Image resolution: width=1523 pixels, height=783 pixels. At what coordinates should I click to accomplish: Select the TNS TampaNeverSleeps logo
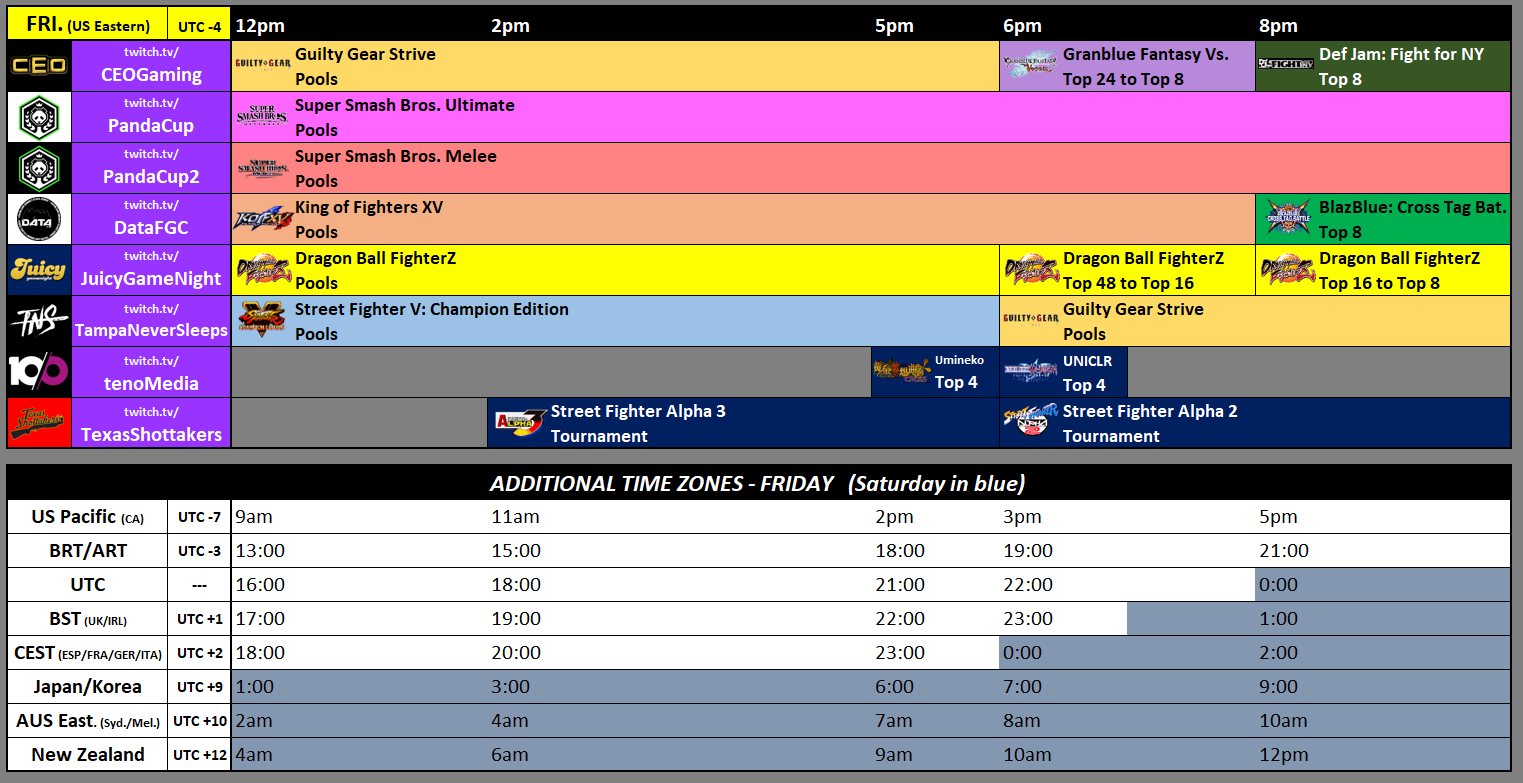39,320
